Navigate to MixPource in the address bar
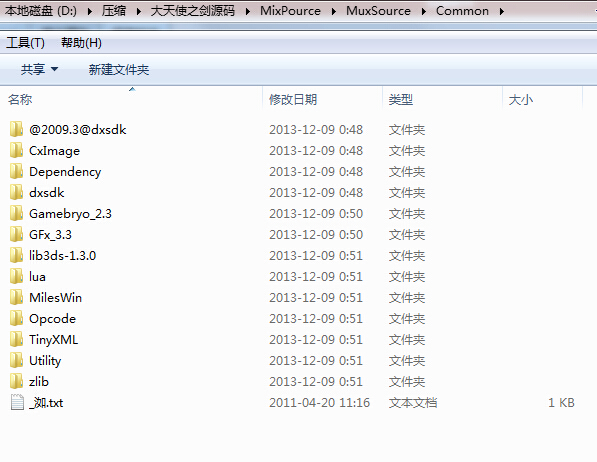 coord(290,11)
